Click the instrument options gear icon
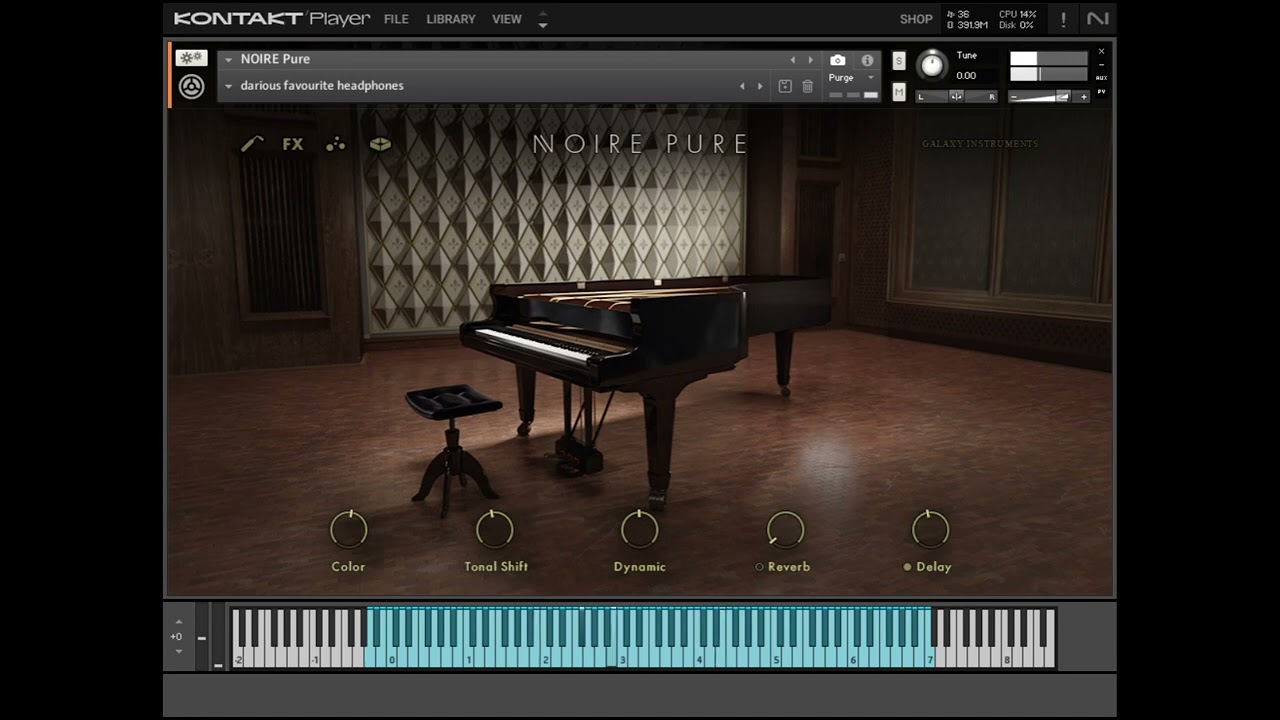The width and height of the screenshot is (1280, 720). click(191, 58)
